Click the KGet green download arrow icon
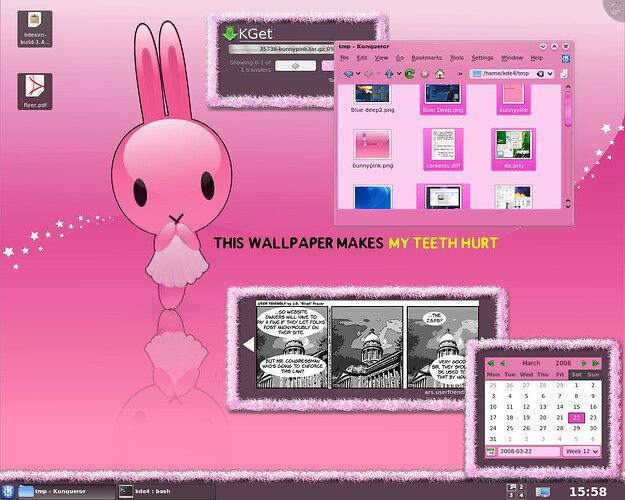 (x=230, y=33)
